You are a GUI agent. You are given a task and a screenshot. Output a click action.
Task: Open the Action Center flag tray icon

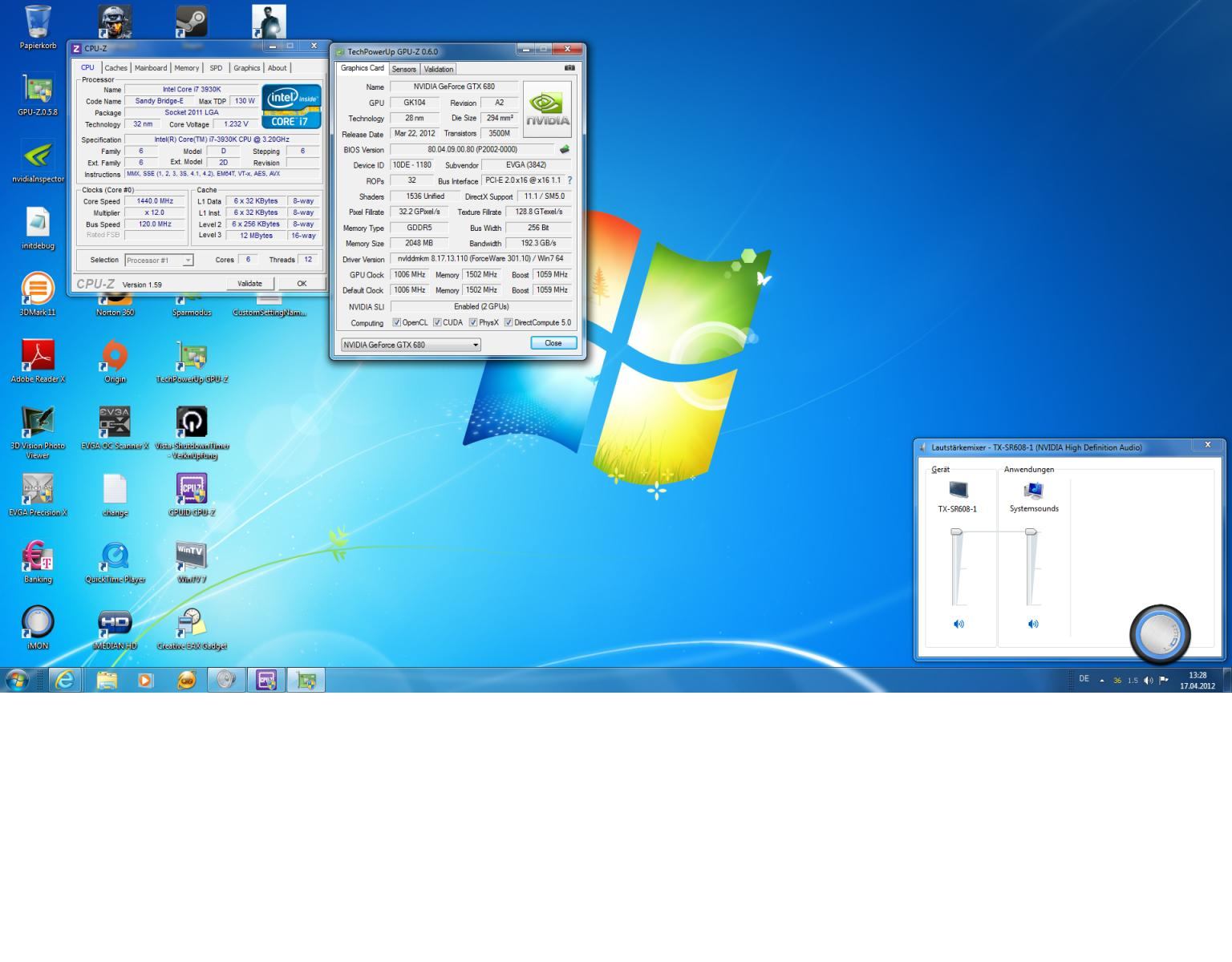coord(1164,680)
